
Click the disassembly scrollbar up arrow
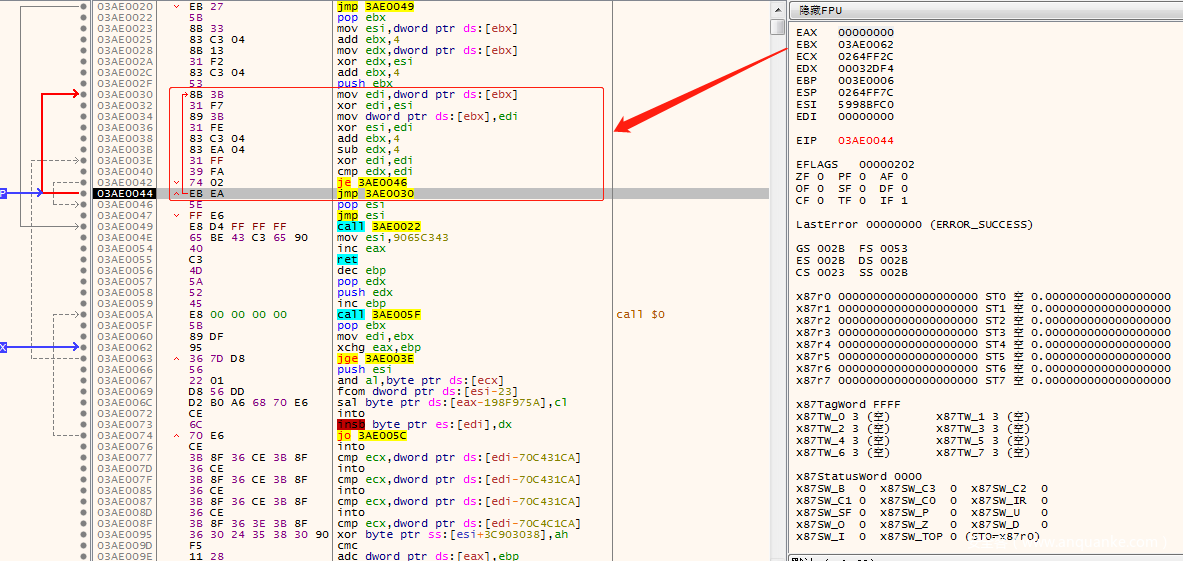[x=777, y=8]
